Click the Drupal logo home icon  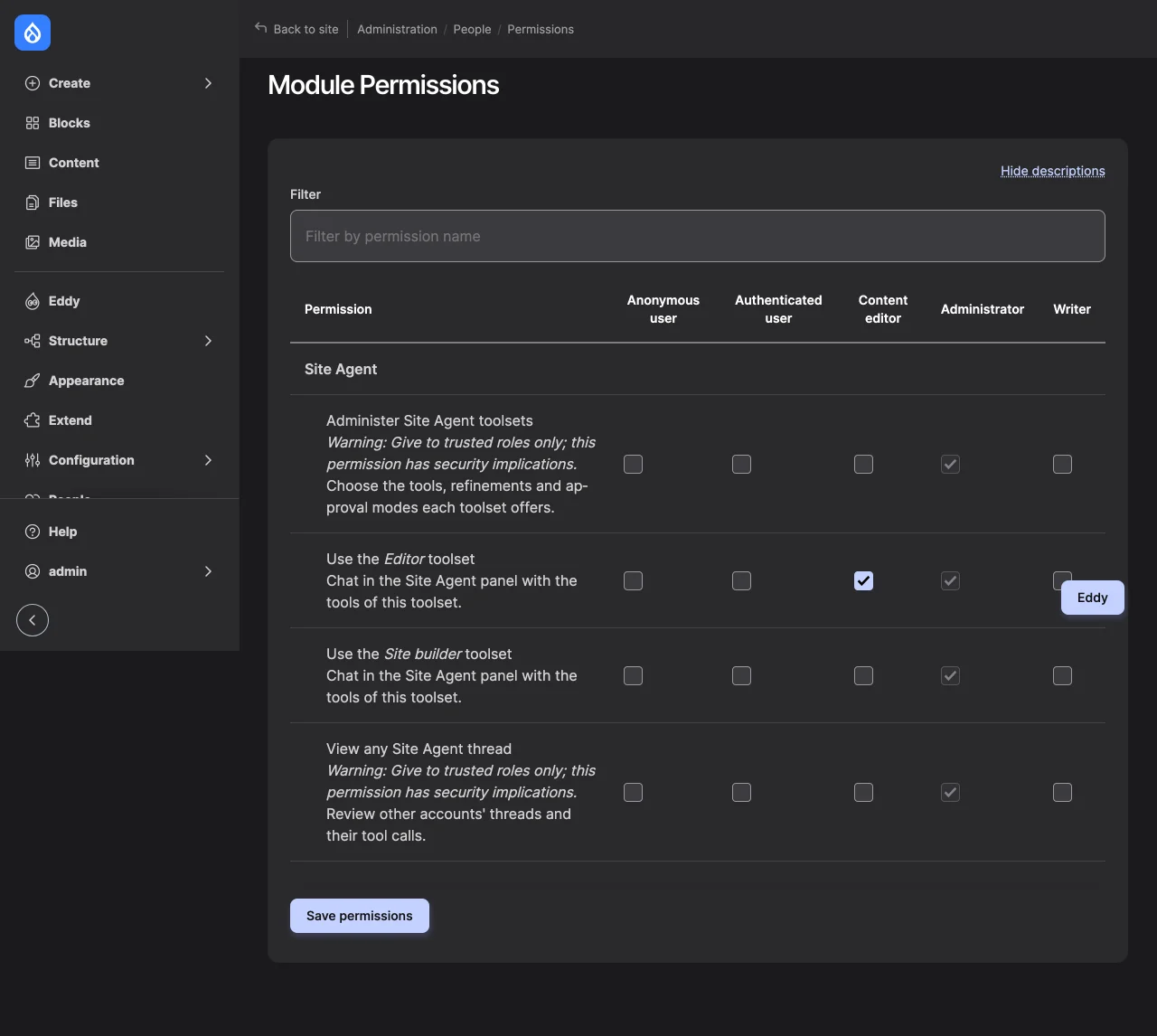click(x=33, y=33)
